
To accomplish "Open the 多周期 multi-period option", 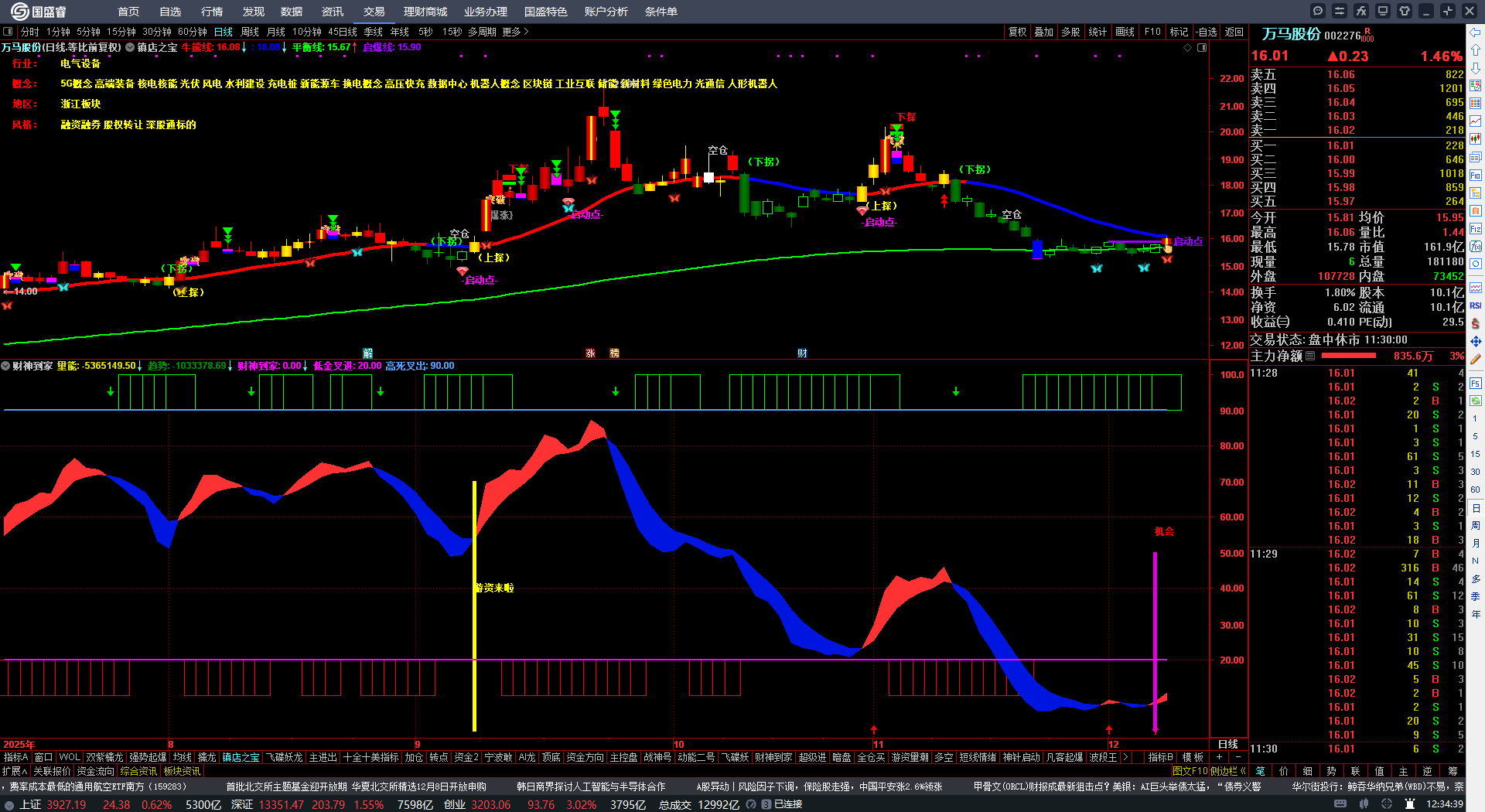I will point(482,32).
